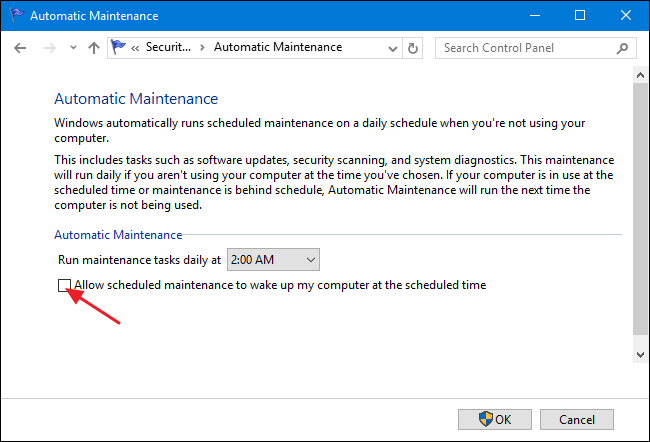Click the Automatic Maintenance section heading above the time setting

point(118,235)
